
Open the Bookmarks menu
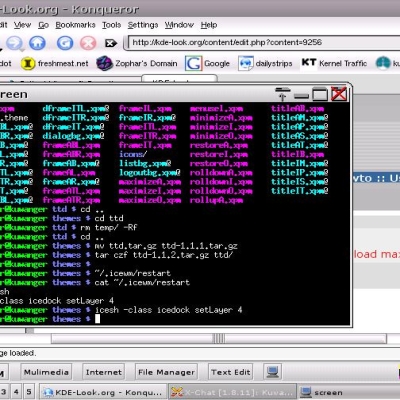pos(75,25)
